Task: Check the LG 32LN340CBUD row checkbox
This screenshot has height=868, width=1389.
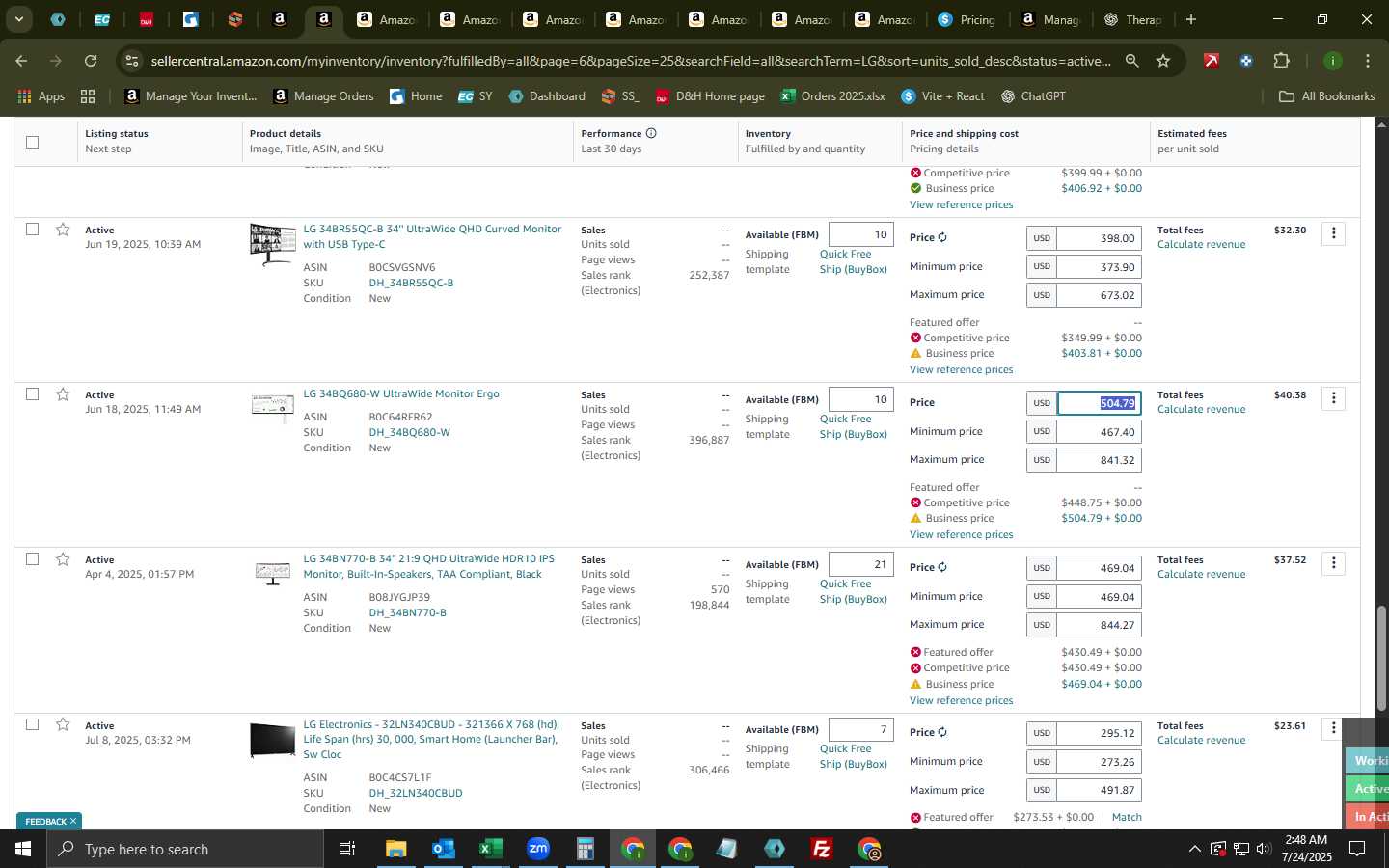Action: pos(32,724)
